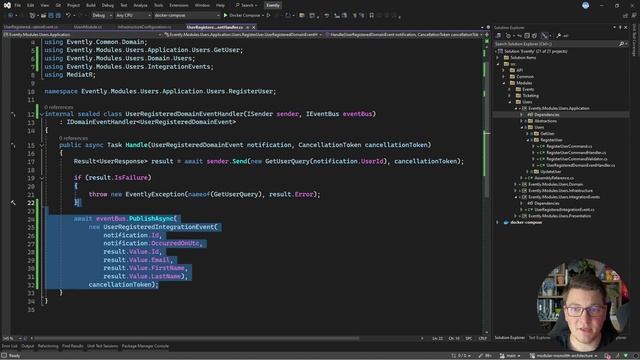This screenshot has width=640, height=360.
Task: Close the UserRegisteredDomainEventHandler tab
Action: (254, 27)
